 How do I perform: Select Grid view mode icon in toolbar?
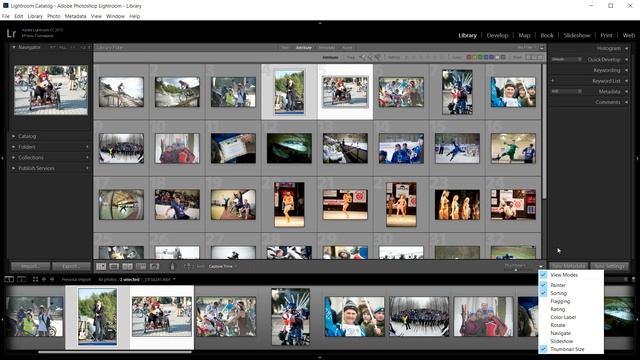click(101, 267)
